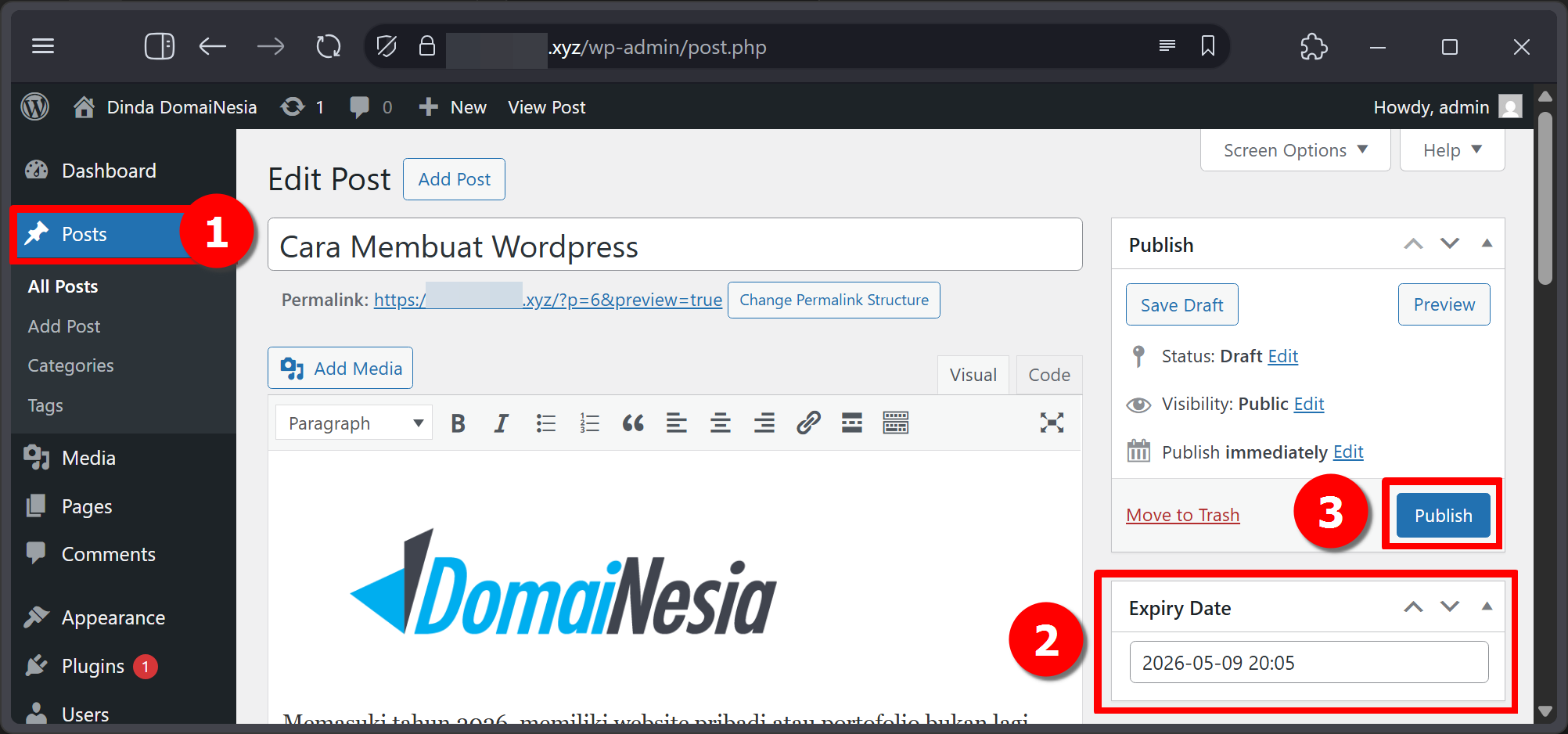Collapse the Publish panel
1568x734 pixels.
pyautogui.click(x=1487, y=244)
